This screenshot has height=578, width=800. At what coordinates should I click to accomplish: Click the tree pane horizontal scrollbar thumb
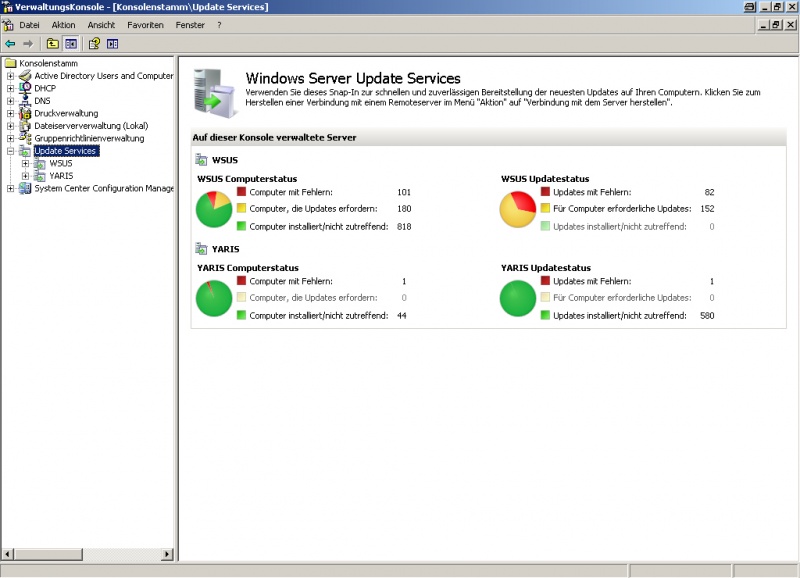pos(48,554)
